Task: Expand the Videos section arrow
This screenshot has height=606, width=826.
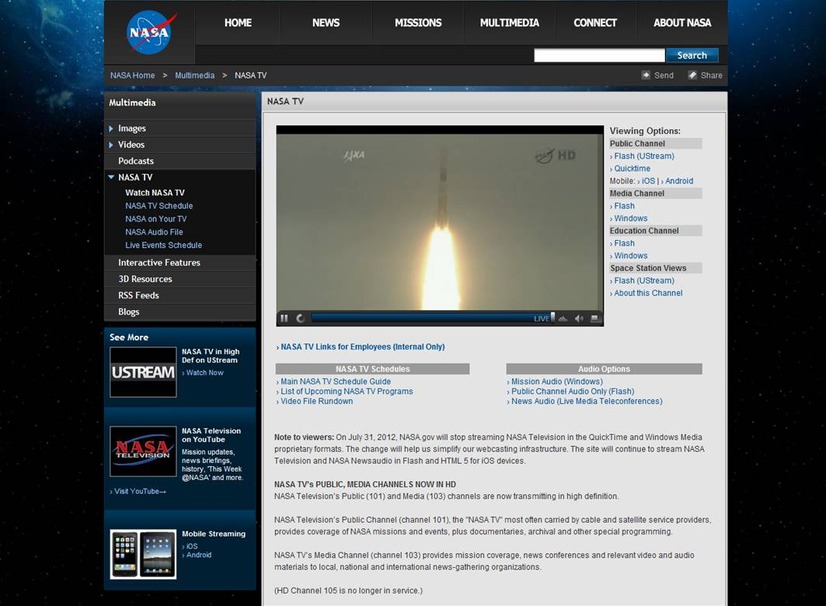Action: point(111,145)
